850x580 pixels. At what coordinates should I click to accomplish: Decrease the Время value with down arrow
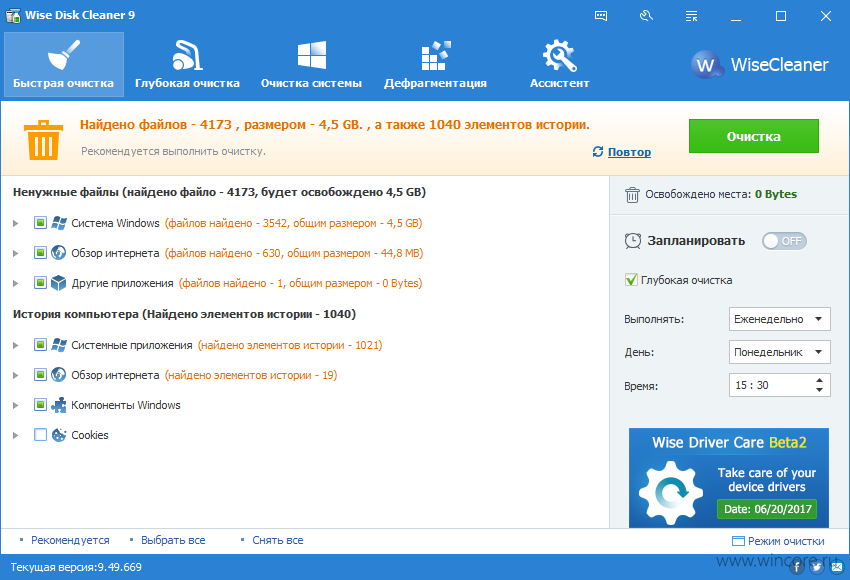(x=820, y=390)
